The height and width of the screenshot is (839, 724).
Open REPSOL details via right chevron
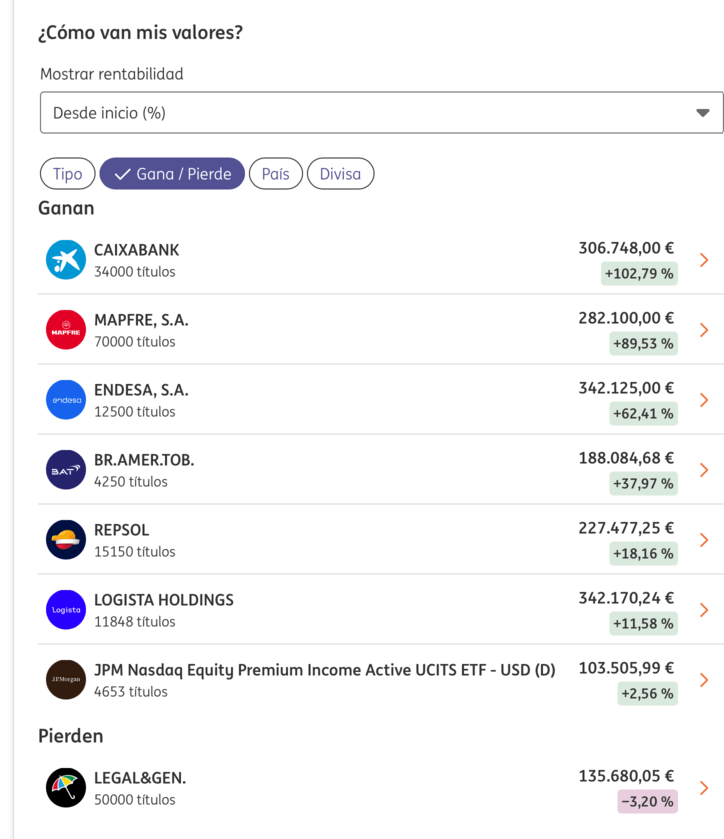704,540
